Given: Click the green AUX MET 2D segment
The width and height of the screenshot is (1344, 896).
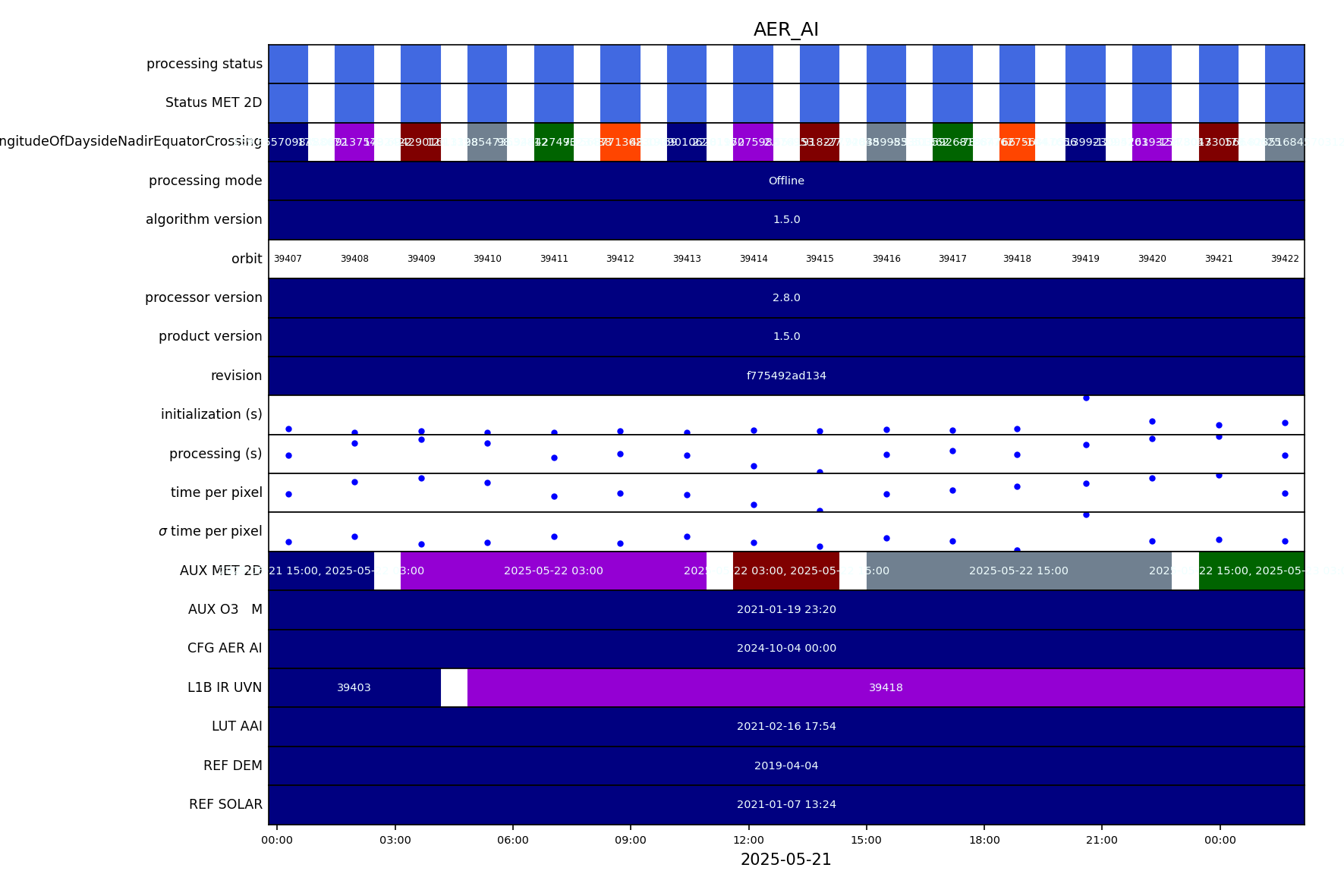Looking at the screenshot, I should pyautogui.click(x=1251, y=571).
